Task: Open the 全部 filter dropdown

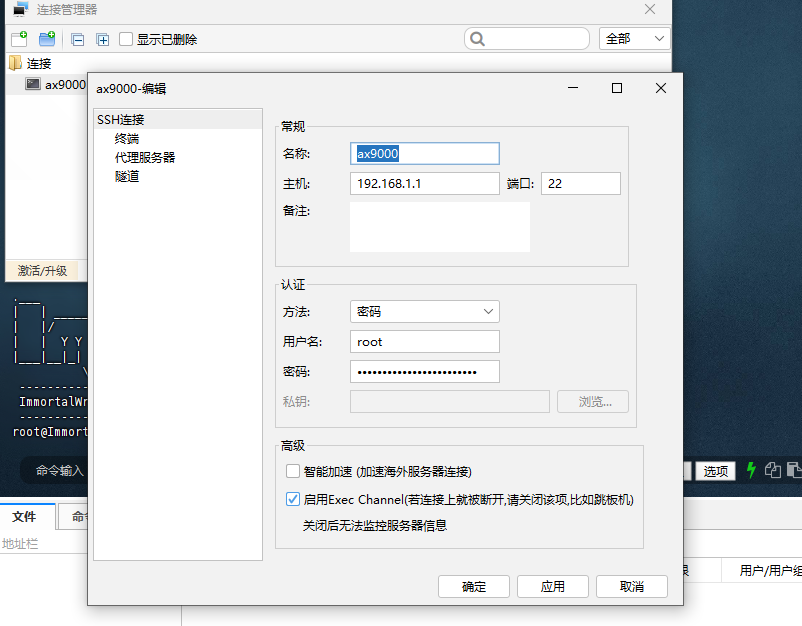Action: 633,38
